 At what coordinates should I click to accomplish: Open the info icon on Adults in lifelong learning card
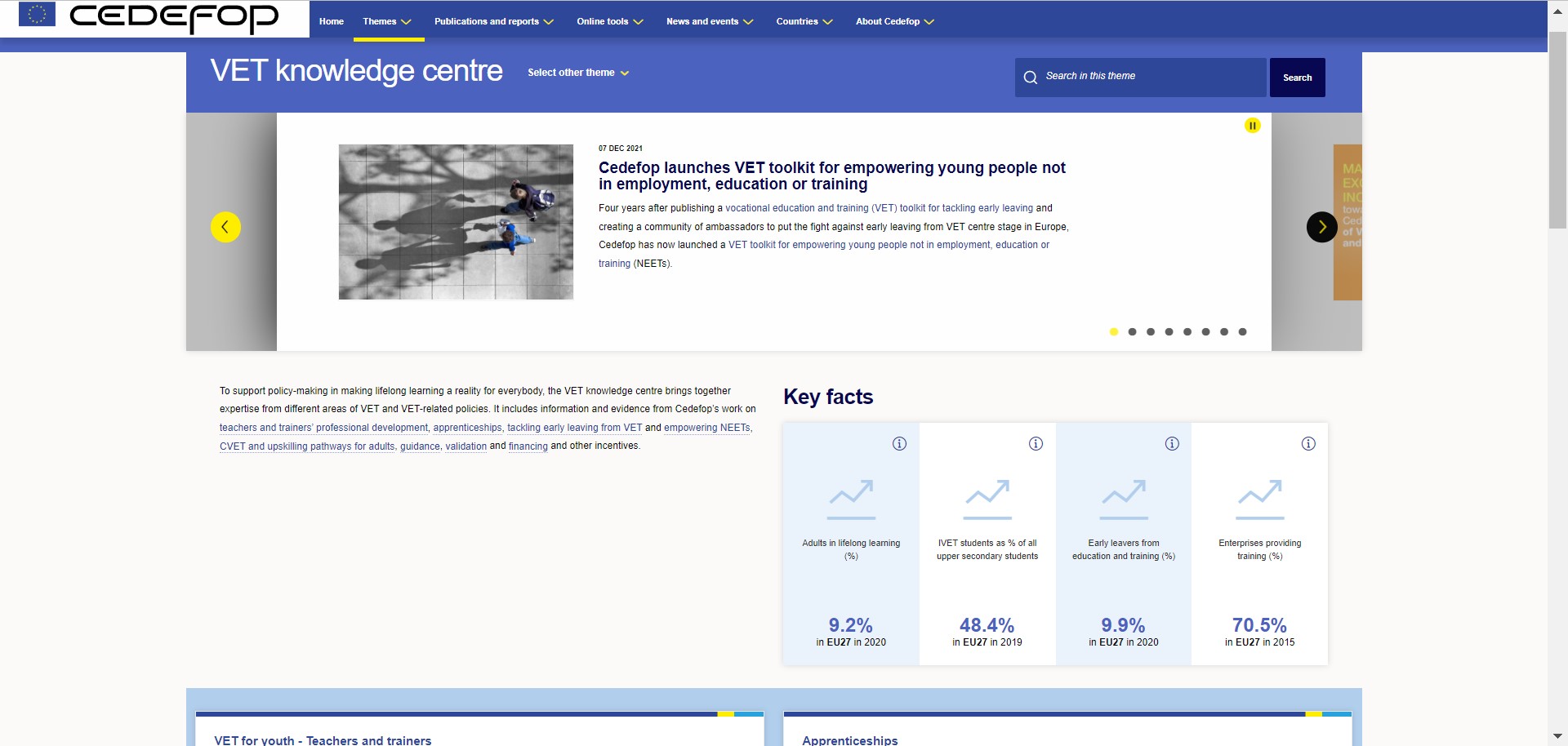898,445
